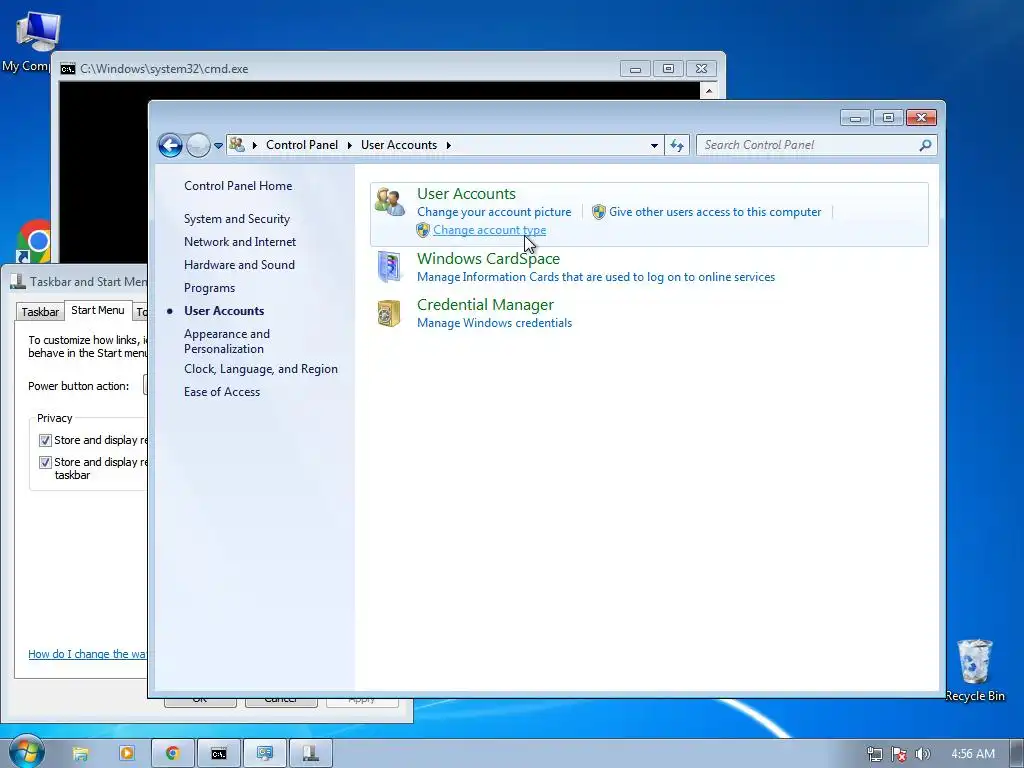1024x768 pixels.
Task: Click the search magnifier in Control Panel
Action: tap(925, 145)
